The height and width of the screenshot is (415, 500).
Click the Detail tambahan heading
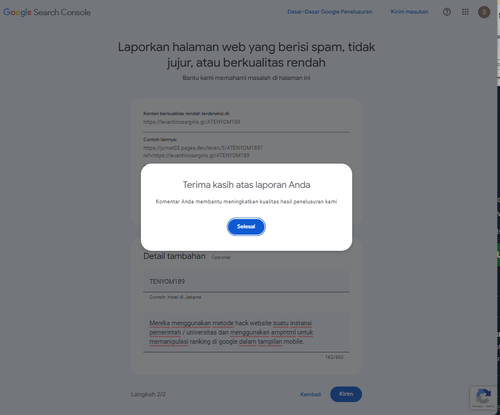(174, 256)
